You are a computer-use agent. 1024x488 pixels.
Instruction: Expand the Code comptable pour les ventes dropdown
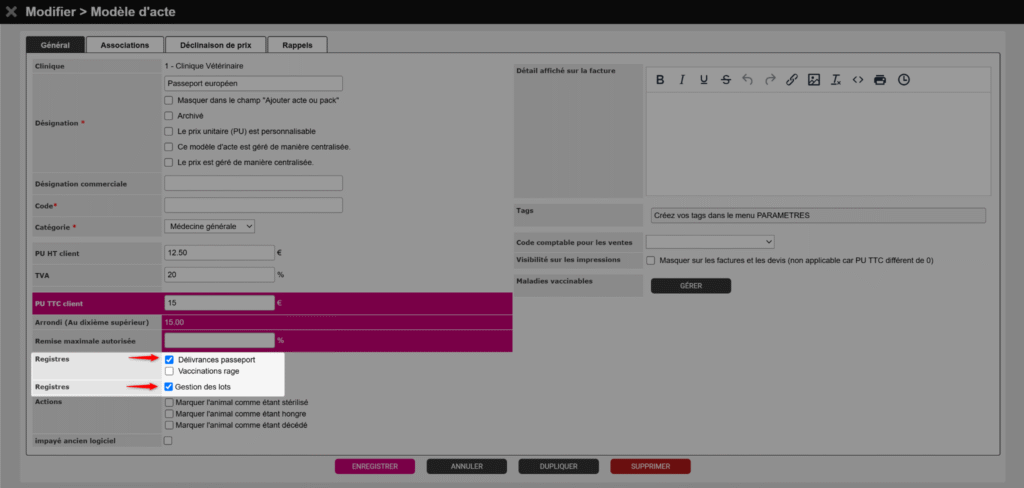point(710,242)
